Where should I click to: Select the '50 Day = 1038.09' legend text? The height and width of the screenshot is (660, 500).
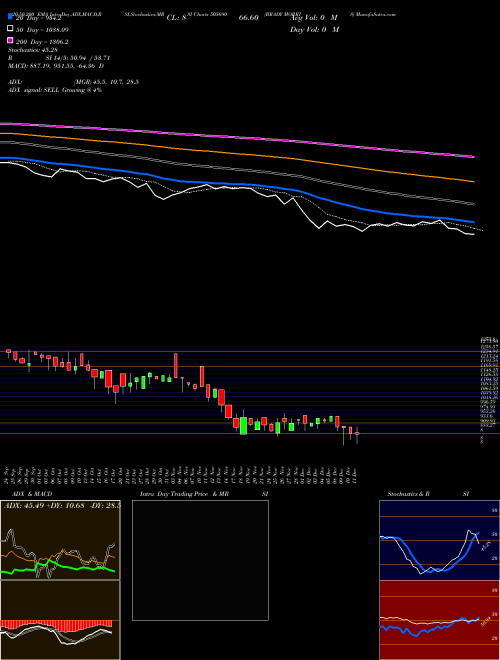(x=43, y=30)
